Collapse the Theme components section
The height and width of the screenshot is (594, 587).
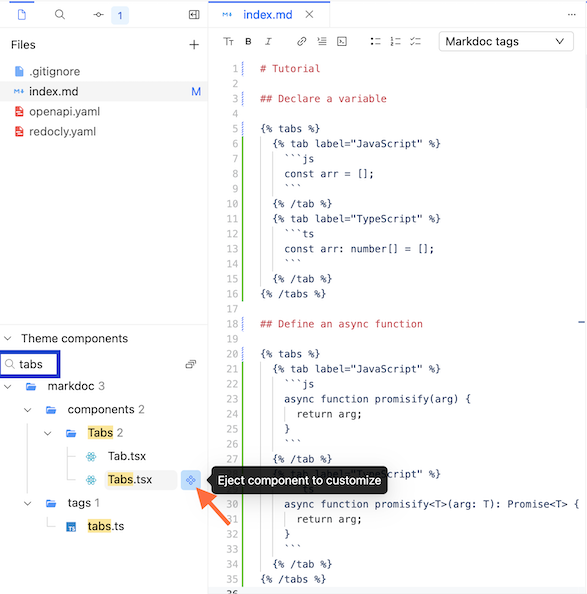[8, 338]
